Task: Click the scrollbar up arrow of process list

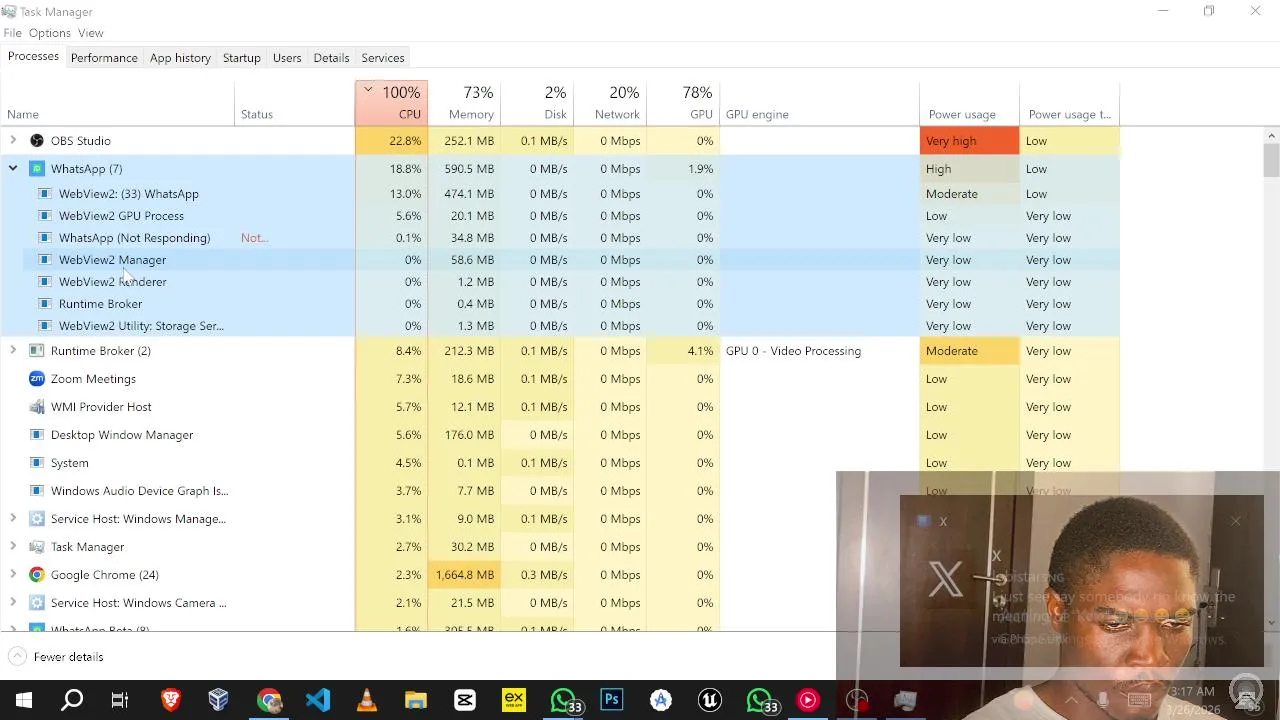Action: [1271, 136]
